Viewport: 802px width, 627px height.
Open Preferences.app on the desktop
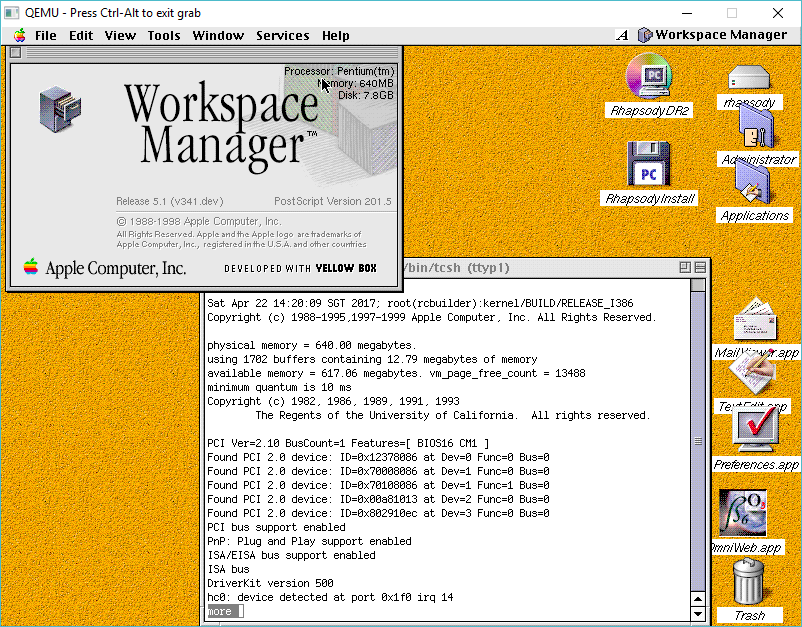coord(755,431)
